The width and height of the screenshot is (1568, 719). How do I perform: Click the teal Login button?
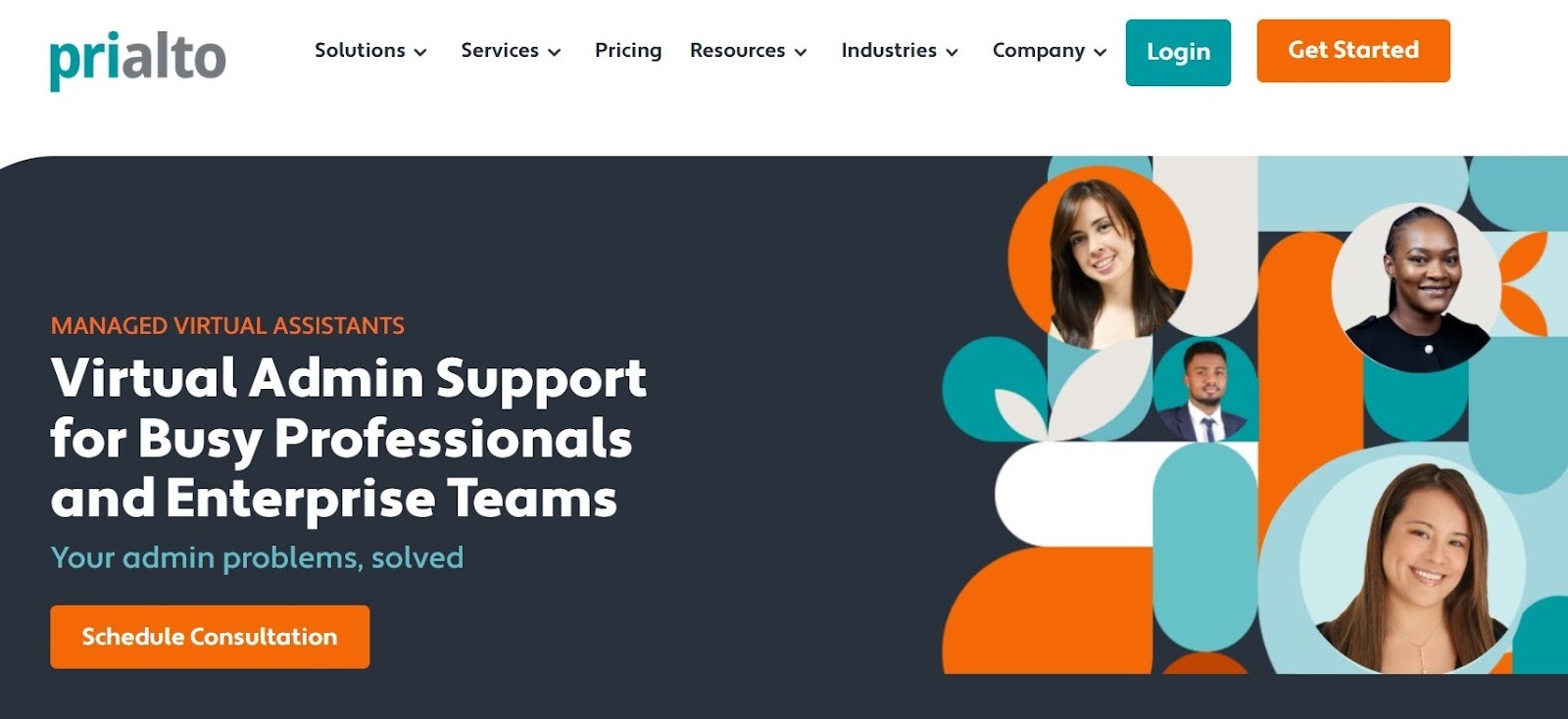coord(1178,52)
